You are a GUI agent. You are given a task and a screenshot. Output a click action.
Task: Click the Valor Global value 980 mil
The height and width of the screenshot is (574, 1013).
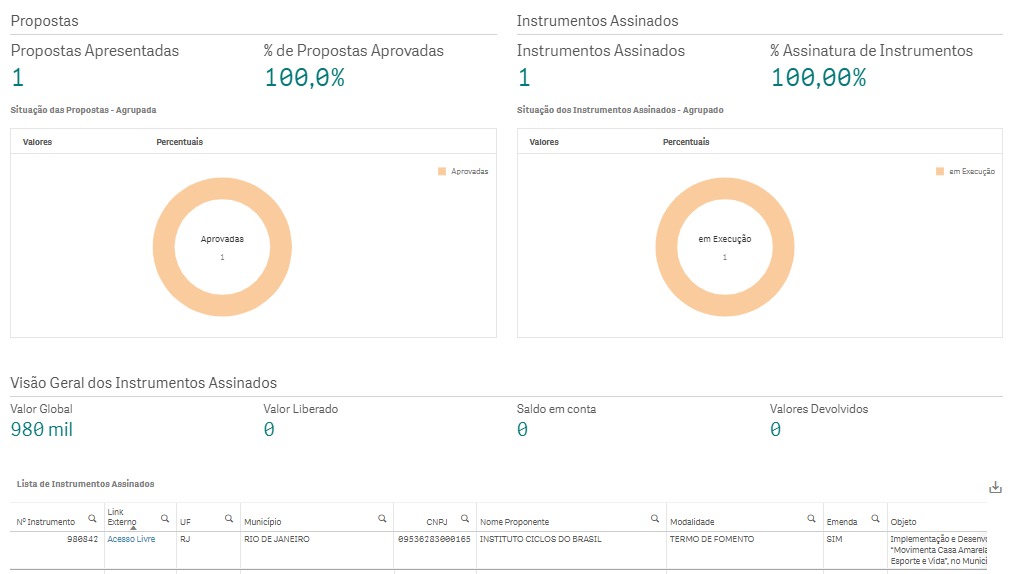pos(41,430)
